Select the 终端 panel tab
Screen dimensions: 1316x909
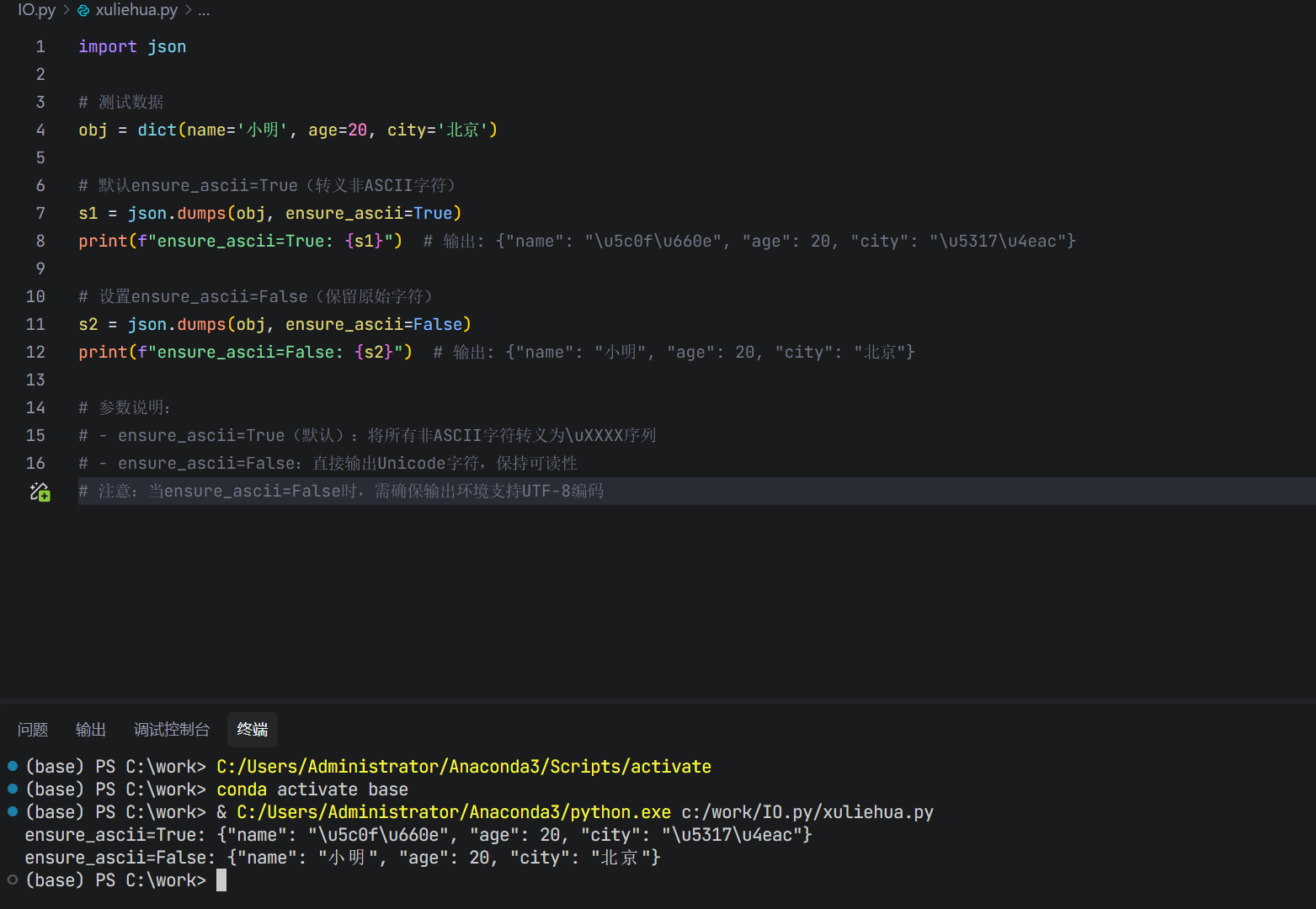pyautogui.click(x=253, y=730)
